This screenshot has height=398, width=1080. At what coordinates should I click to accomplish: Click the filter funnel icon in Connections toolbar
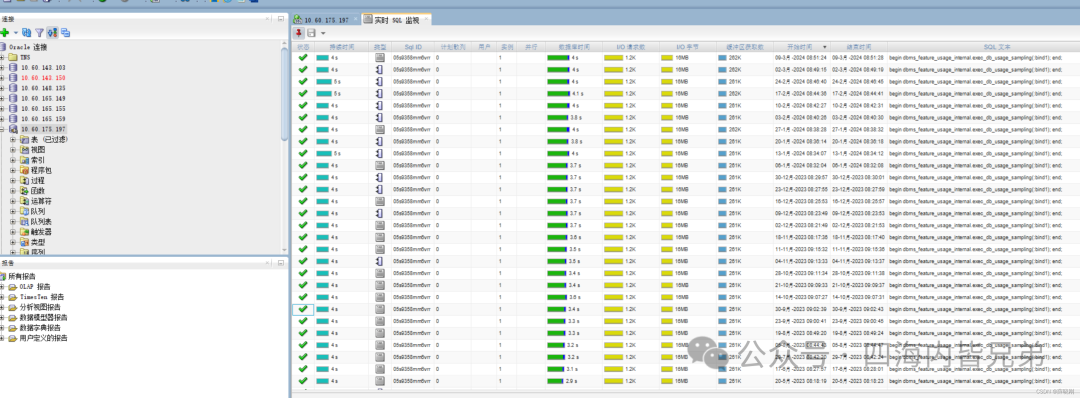pyautogui.click(x=39, y=32)
